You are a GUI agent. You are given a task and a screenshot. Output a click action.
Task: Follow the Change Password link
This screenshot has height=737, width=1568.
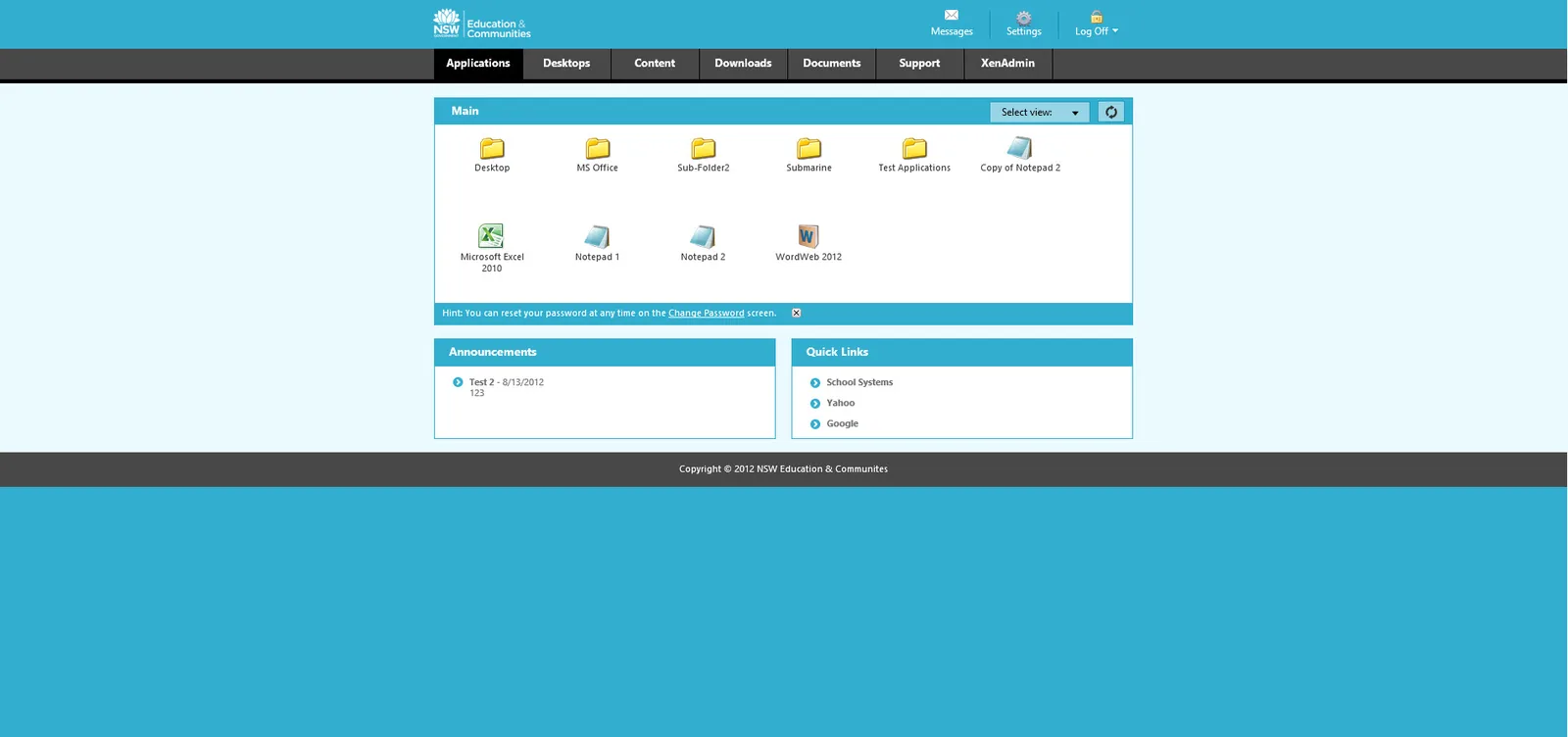(707, 314)
